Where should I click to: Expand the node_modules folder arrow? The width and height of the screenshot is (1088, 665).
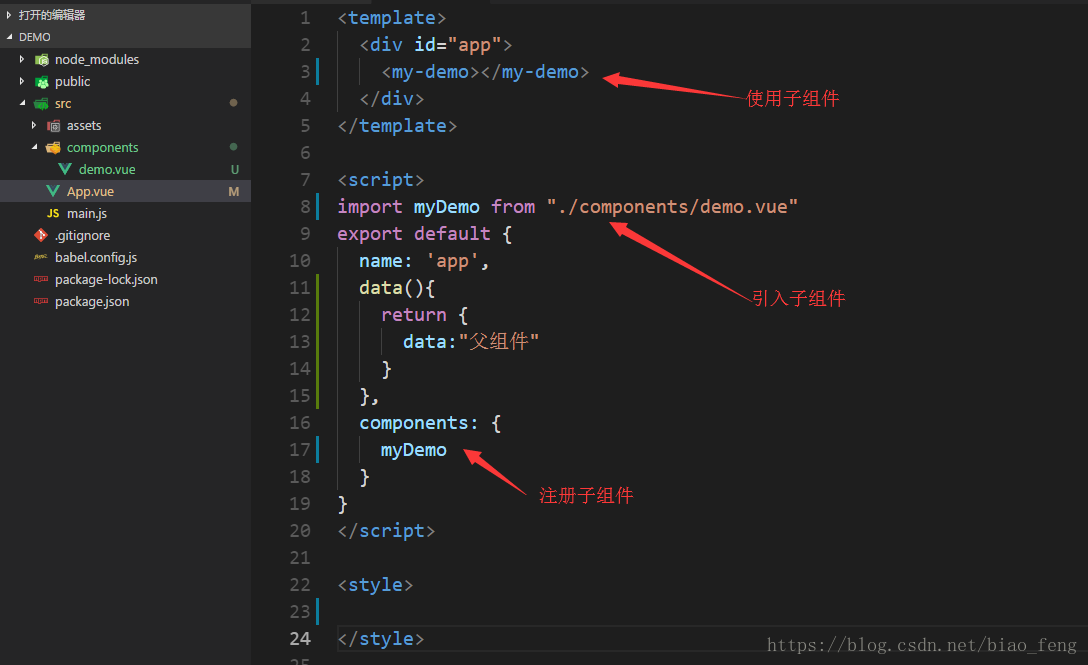pyautogui.click(x=22, y=59)
